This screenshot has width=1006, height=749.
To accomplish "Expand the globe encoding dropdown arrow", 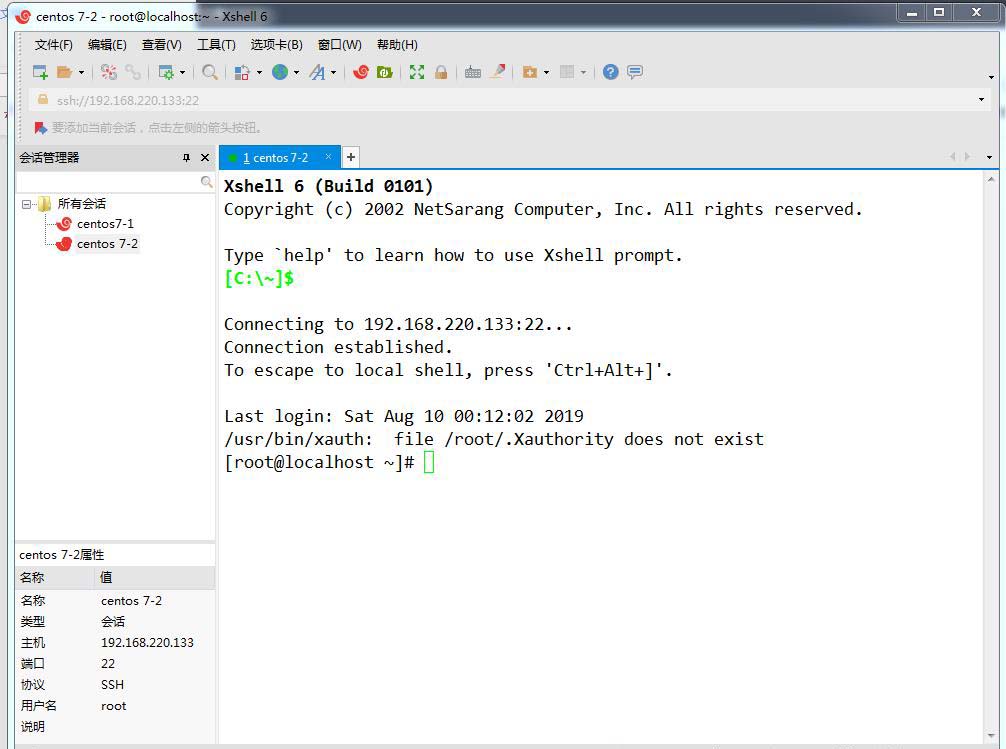I will click(296, 73).
